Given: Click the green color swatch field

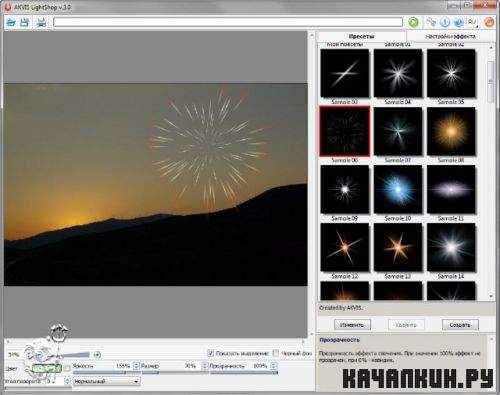Looking at the screenshot, I should [47, 368].
